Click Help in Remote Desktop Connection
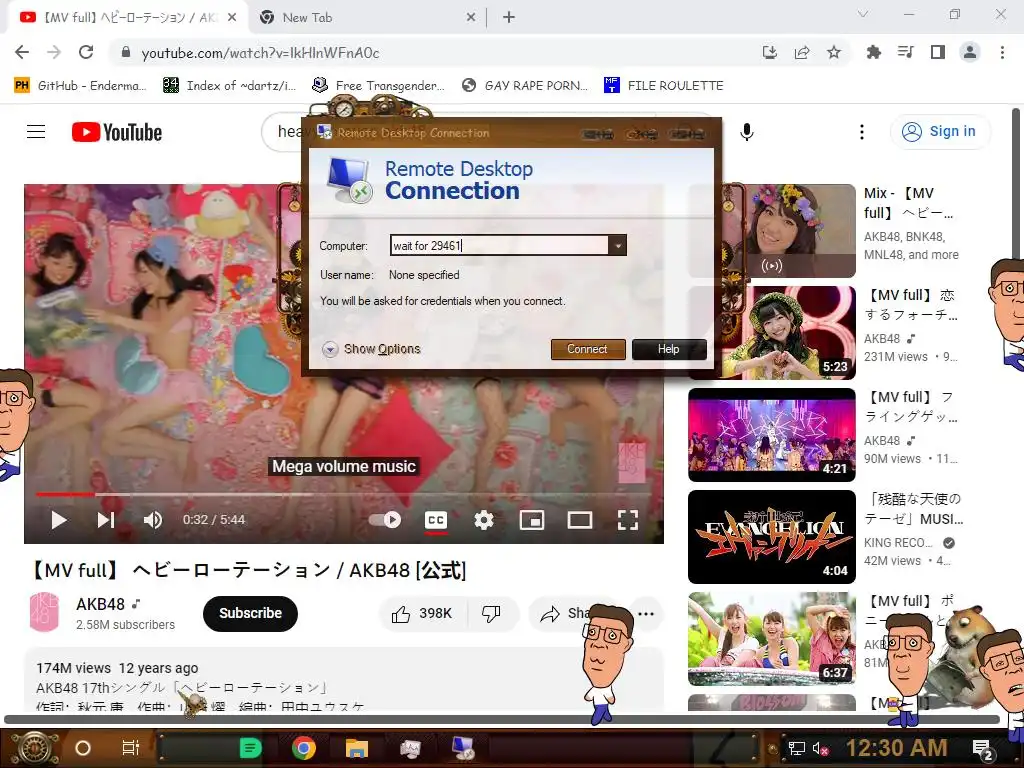This screenshot has width=1024, height=768. pos(669,349)
